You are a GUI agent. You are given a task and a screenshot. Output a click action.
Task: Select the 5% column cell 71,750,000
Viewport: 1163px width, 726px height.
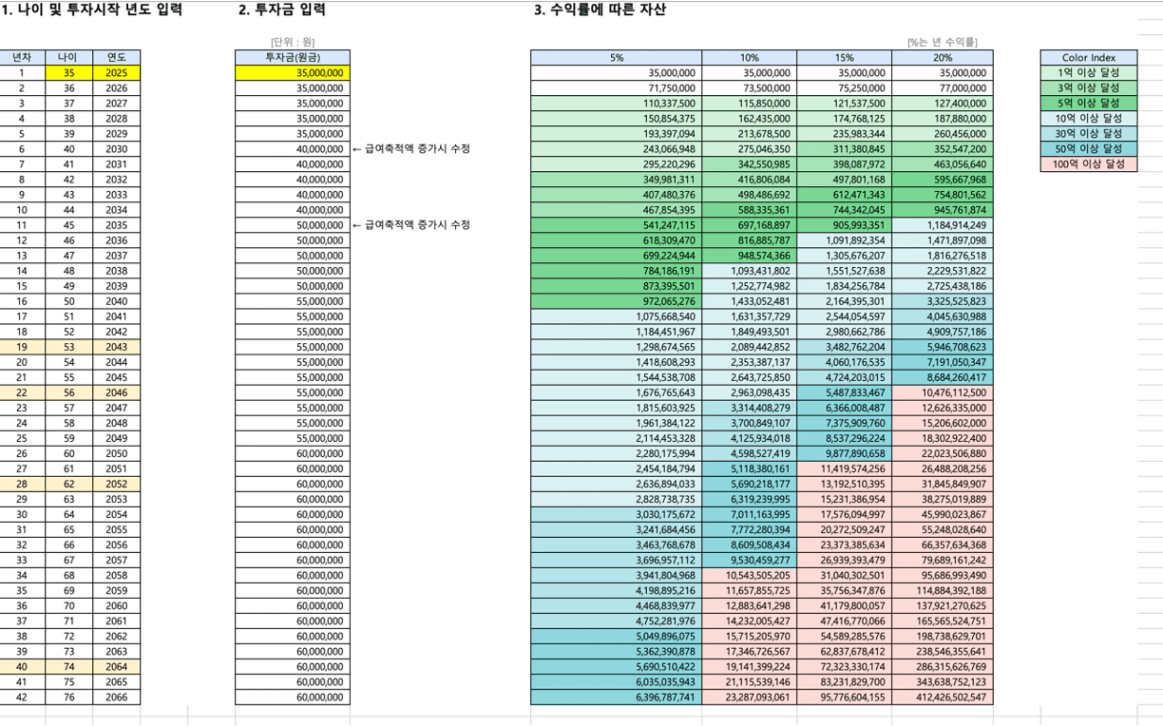tap(616, 88)
